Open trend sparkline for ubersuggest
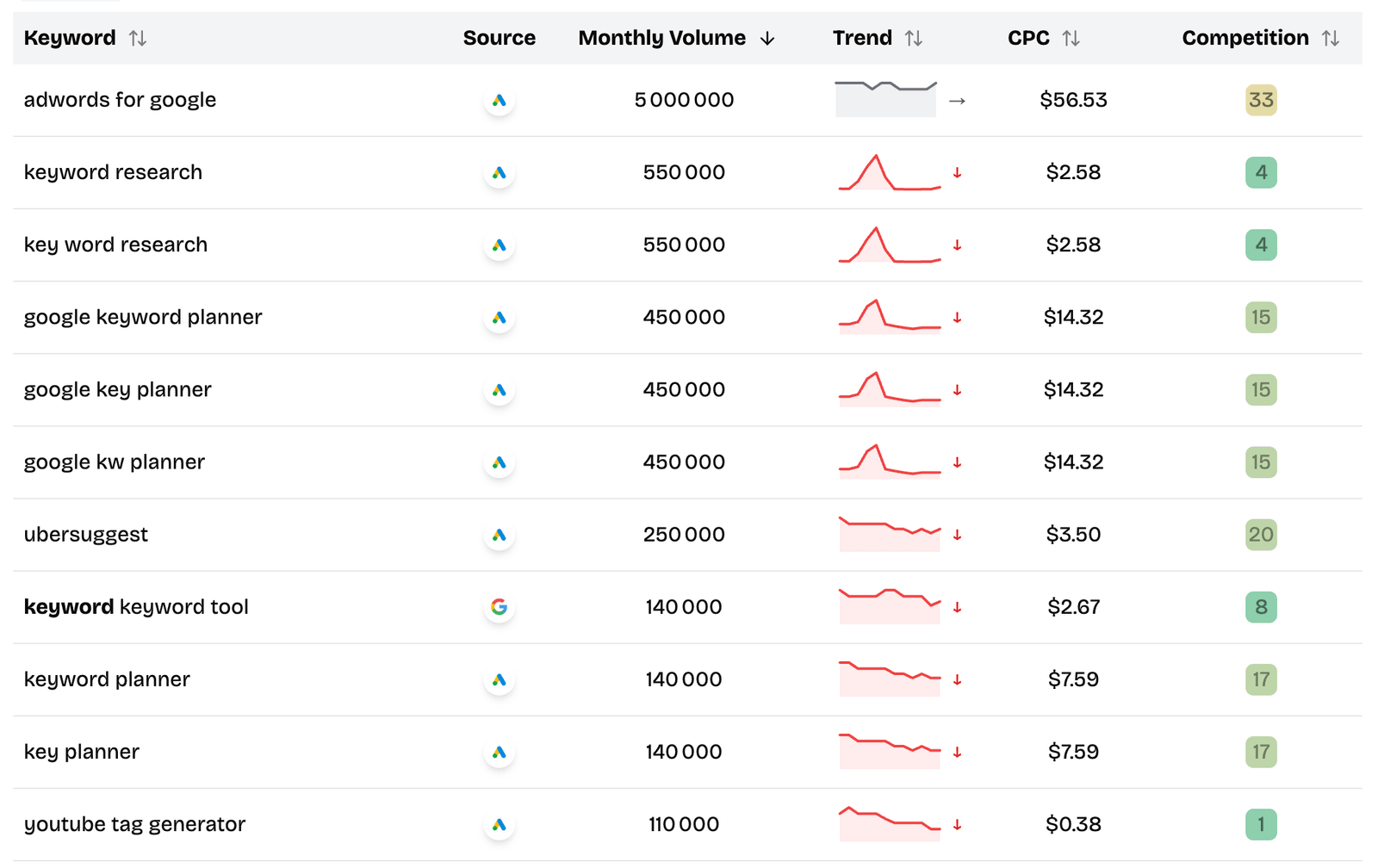This screenshot has height=868, width=1378. (x=890, y=534)
